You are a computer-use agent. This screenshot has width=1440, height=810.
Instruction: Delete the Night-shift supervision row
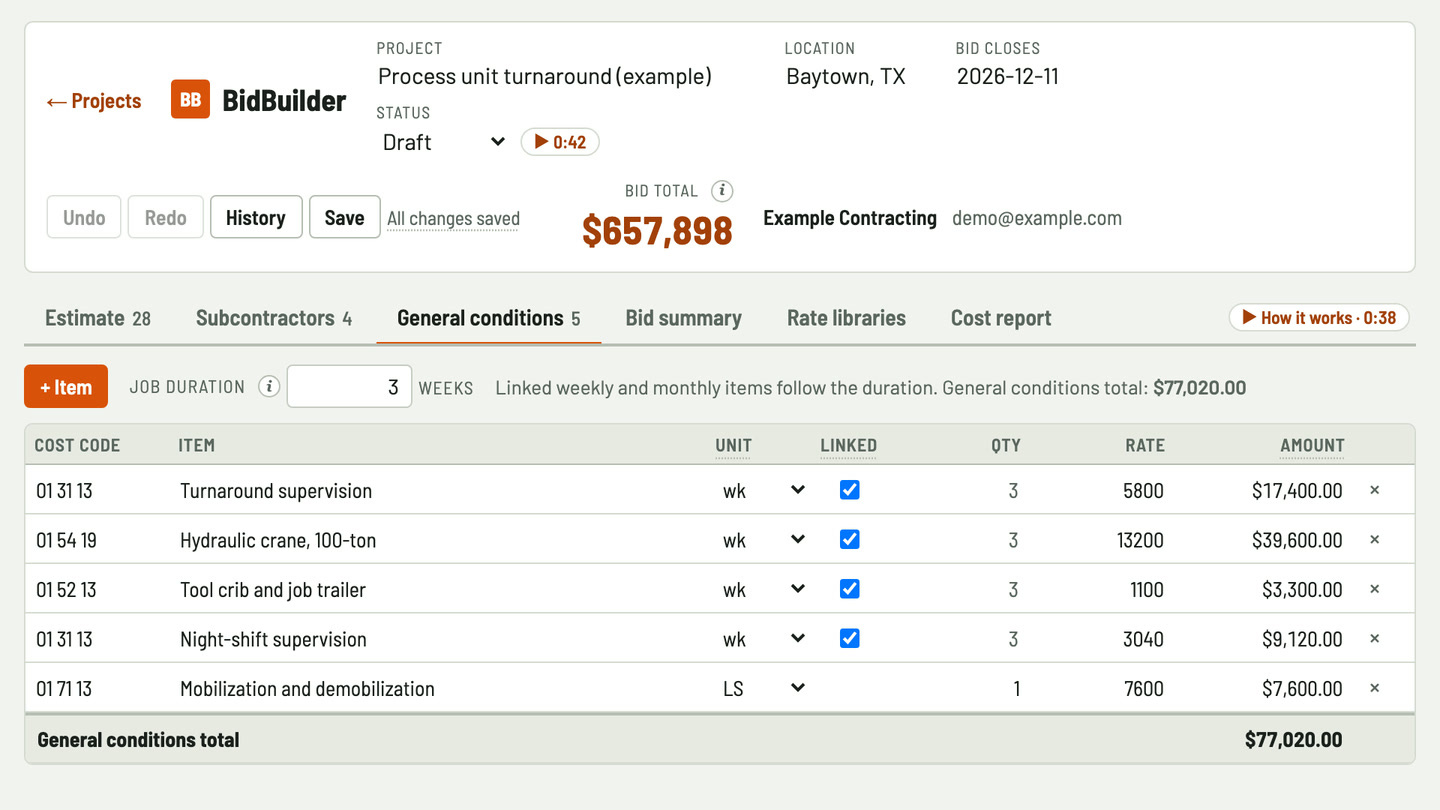coord(1374,639)
